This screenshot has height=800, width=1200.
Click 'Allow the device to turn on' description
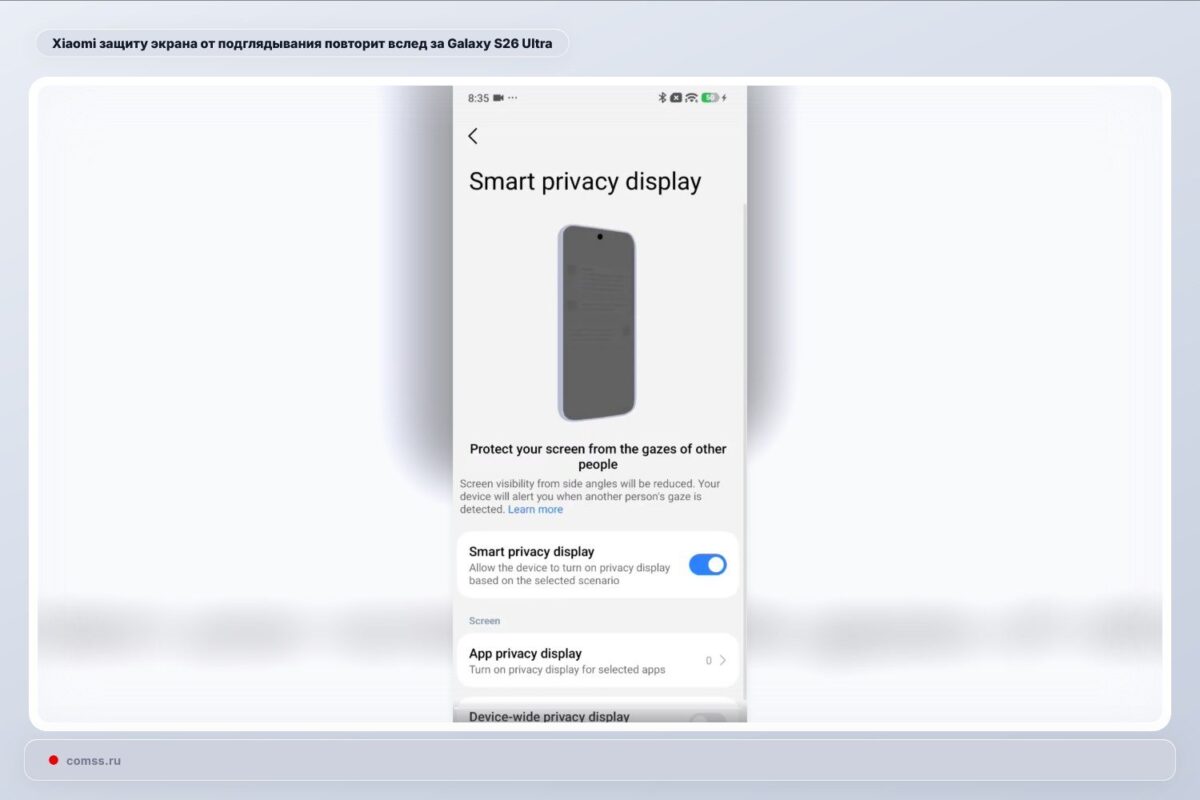tap(570, 574)
